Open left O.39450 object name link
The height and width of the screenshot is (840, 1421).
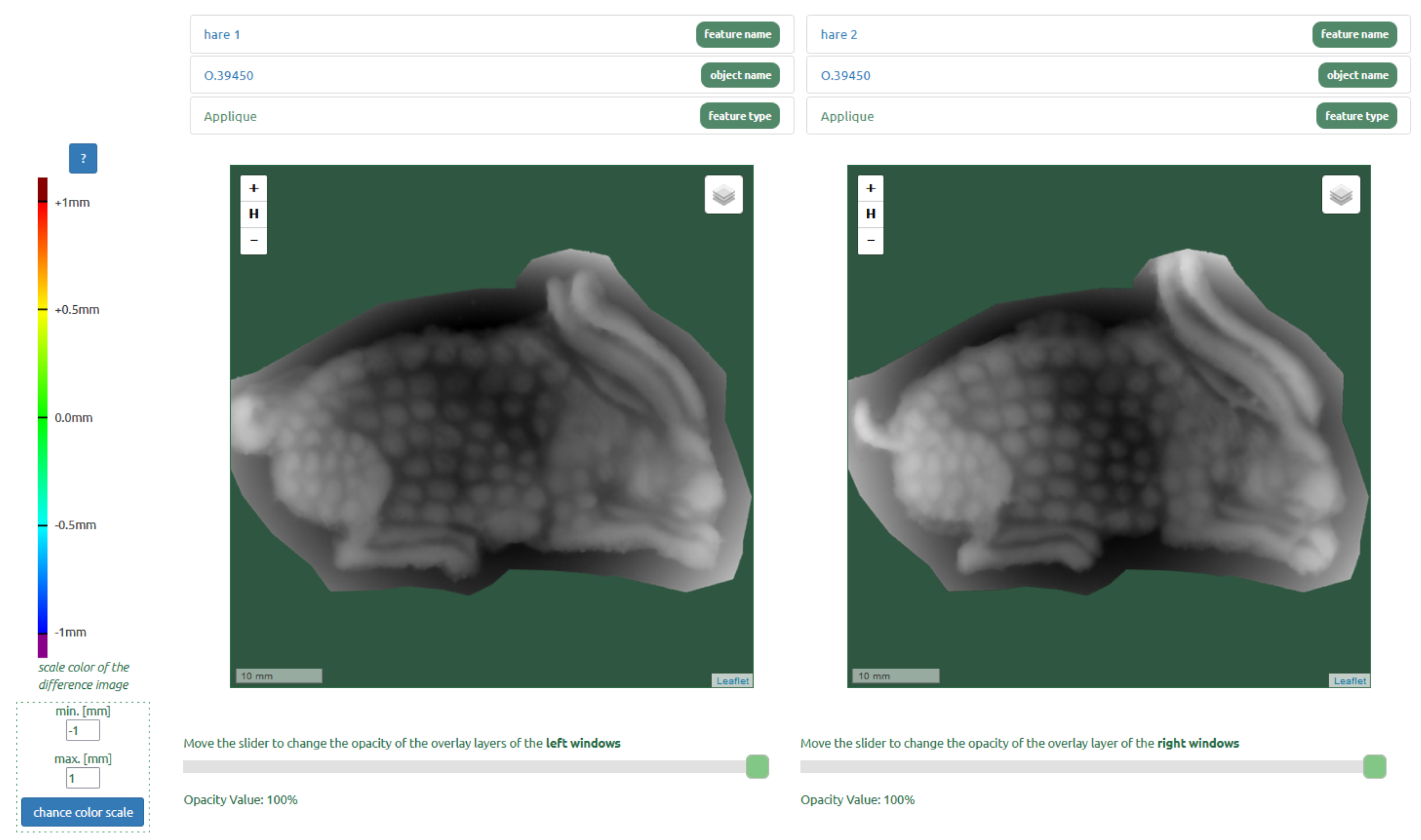(x=228, y=75)
